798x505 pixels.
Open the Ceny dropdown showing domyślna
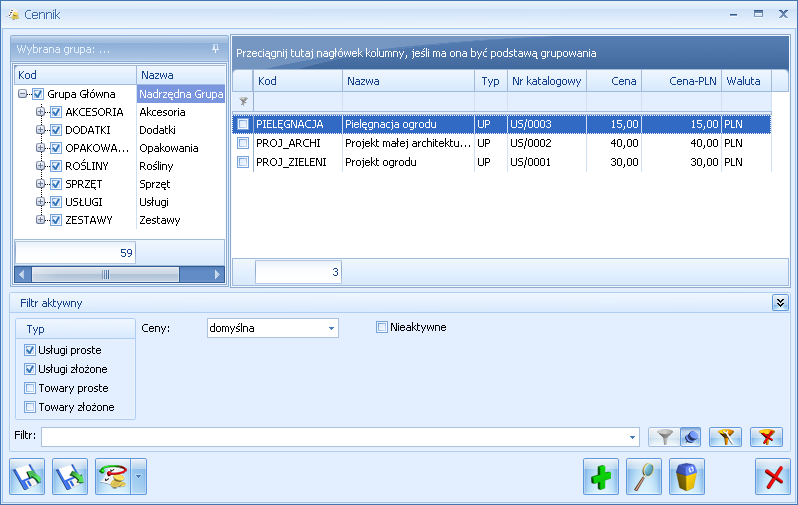331,328
